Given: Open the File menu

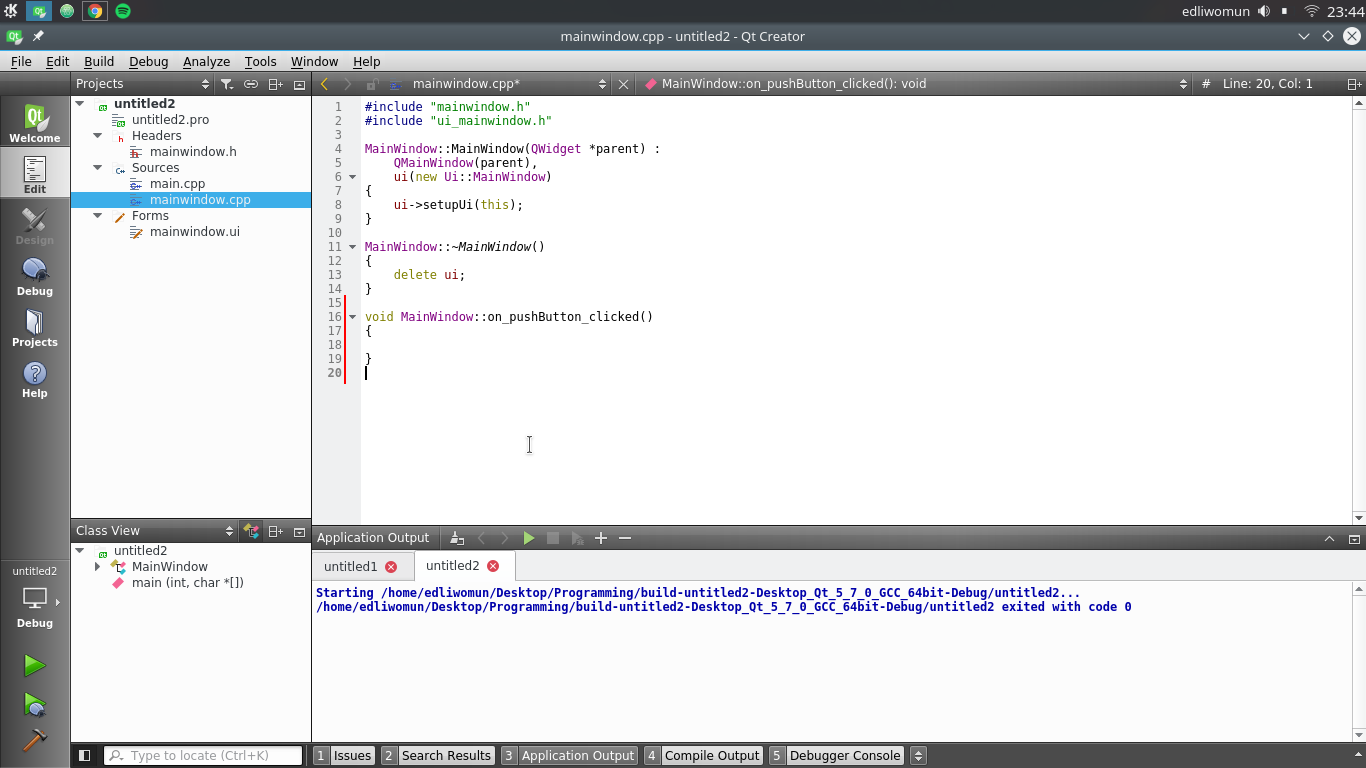Looking at the screenshot, I should point(21,61).
